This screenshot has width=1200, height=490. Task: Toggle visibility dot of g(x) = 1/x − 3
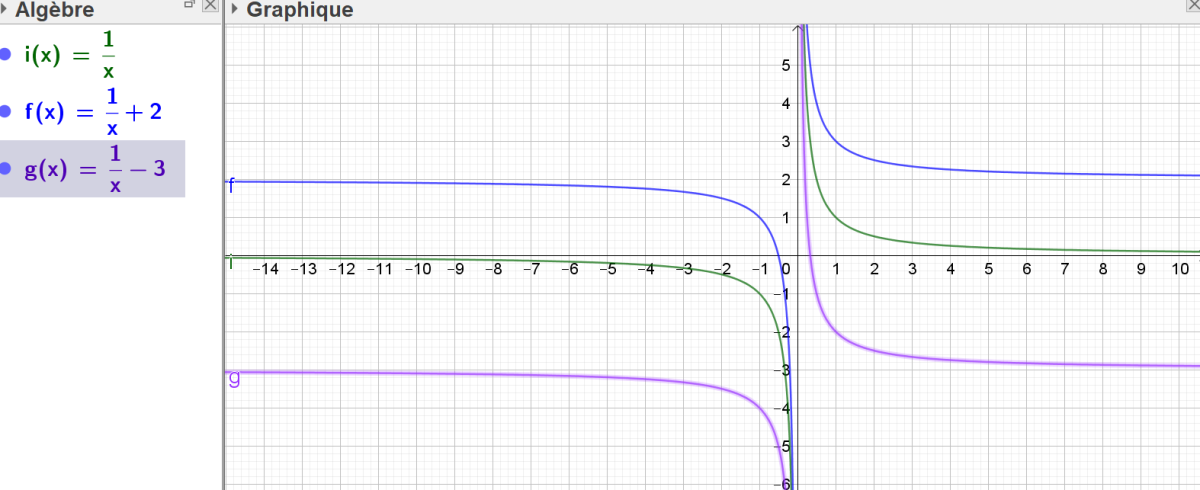point(6,168)
